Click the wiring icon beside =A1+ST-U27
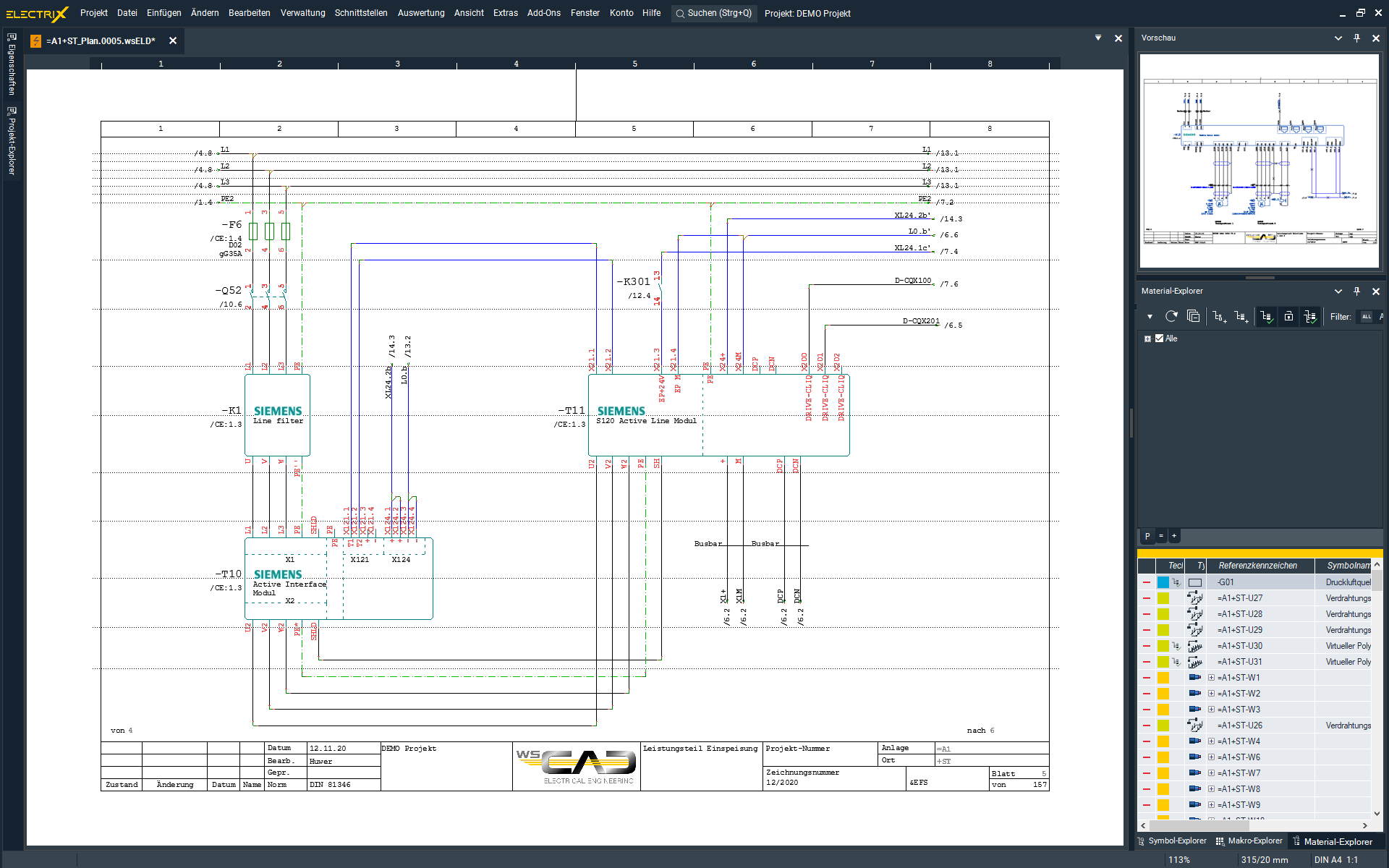This screenshot has width=1389, height=868. (x=1194, y=598)
